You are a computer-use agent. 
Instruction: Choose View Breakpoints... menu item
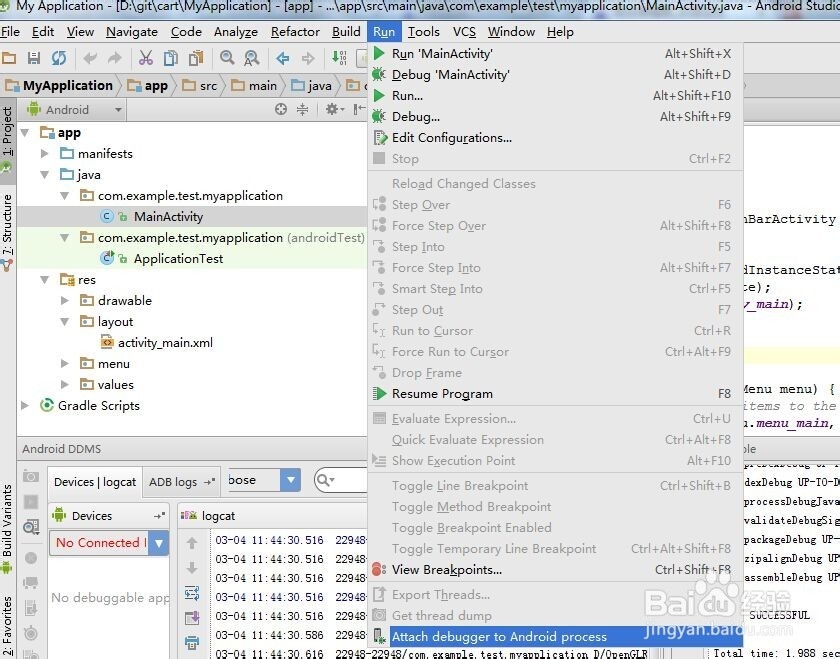click(x=555, y=570)
